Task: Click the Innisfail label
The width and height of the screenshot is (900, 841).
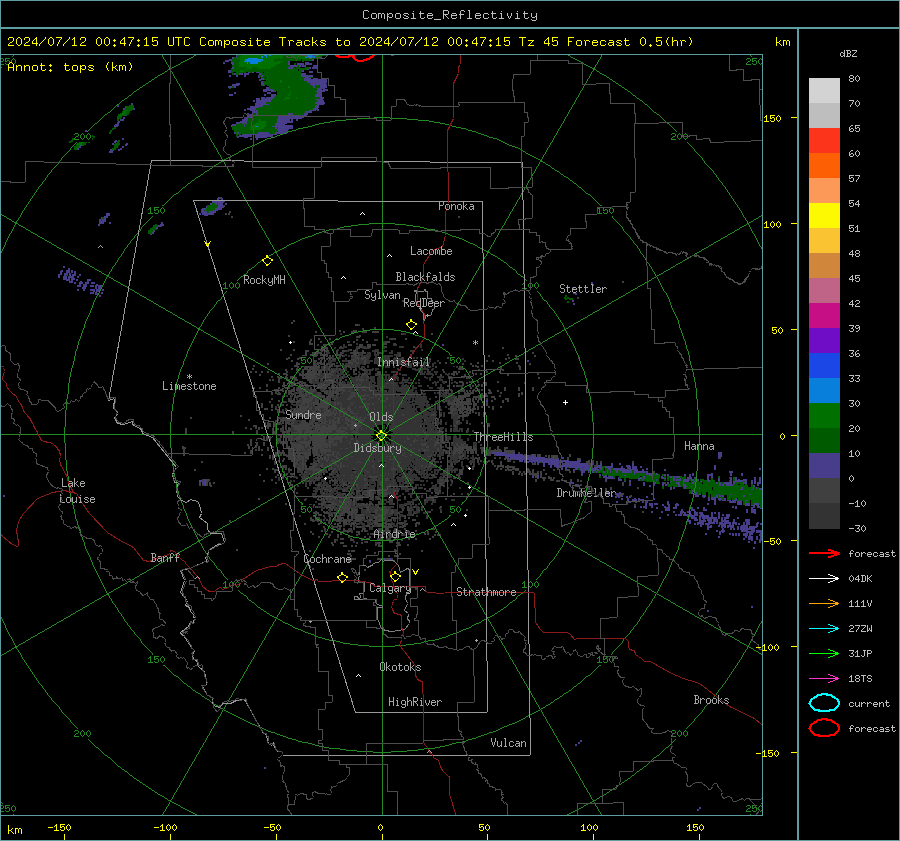Action: (x=403, y=362)
